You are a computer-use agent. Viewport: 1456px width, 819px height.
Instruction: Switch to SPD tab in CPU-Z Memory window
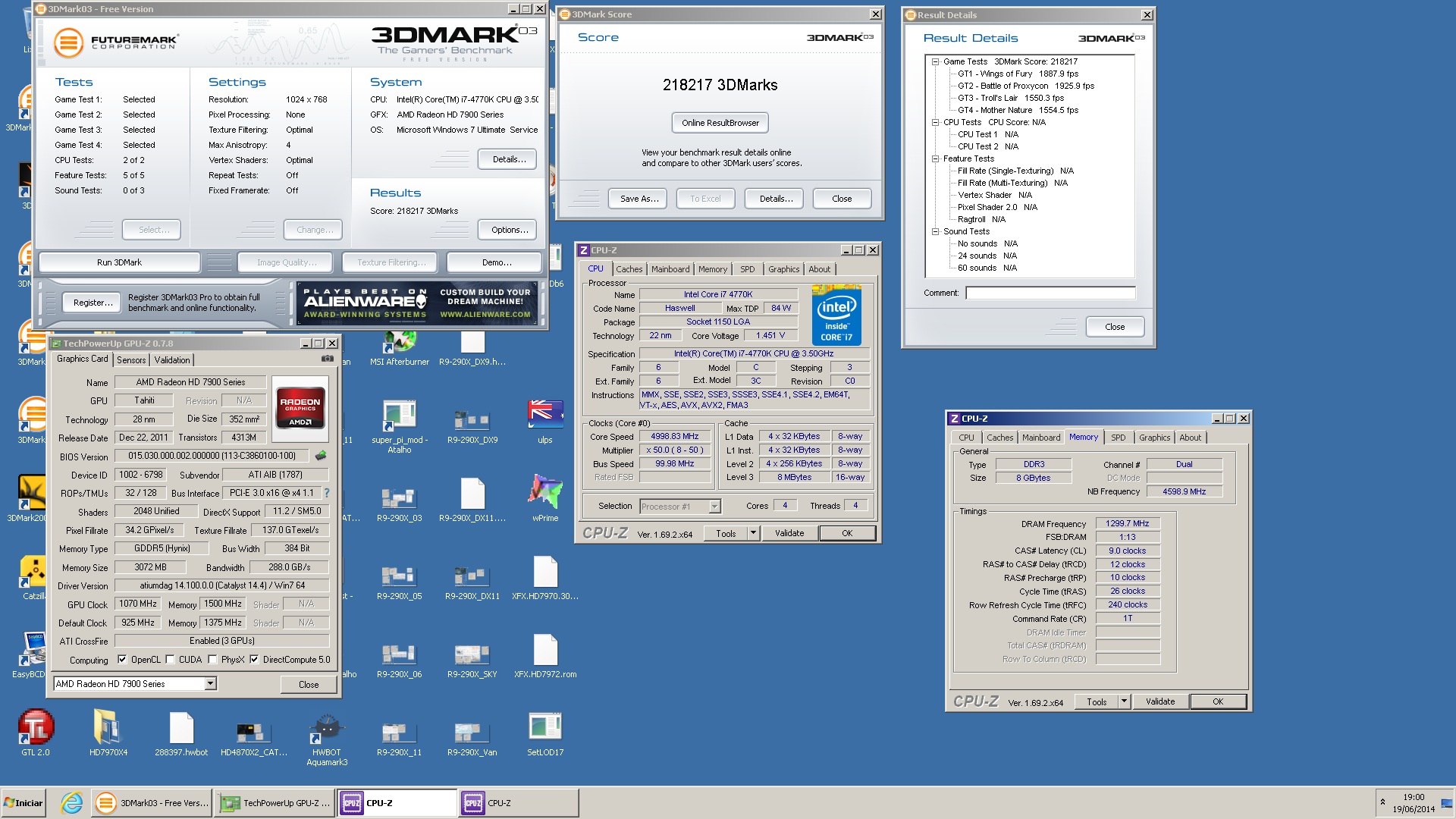point(1118,438)
